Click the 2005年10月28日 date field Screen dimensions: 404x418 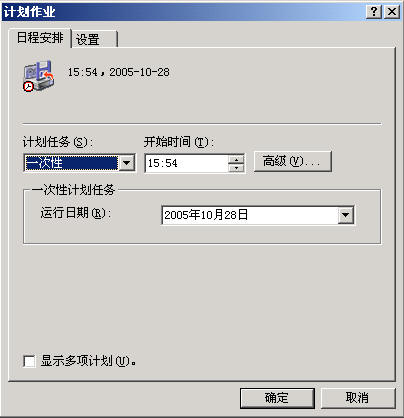point(250,215)
